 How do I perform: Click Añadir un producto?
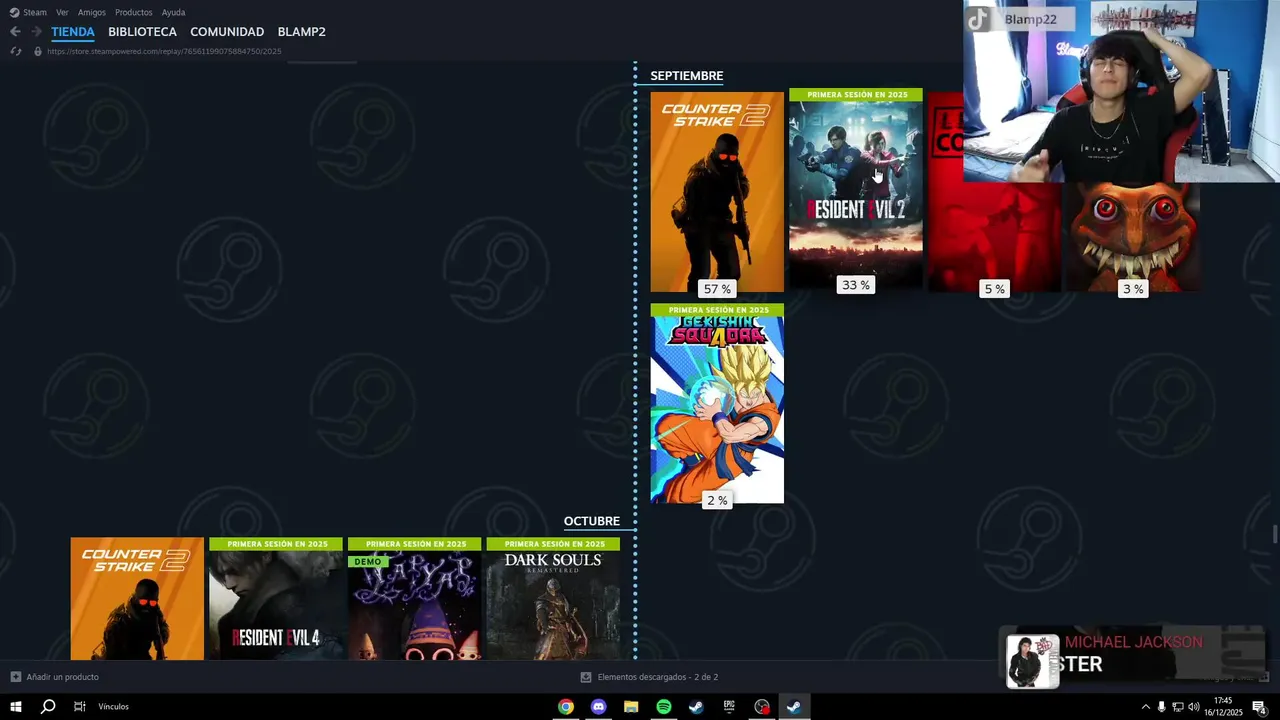coord(63,677)
